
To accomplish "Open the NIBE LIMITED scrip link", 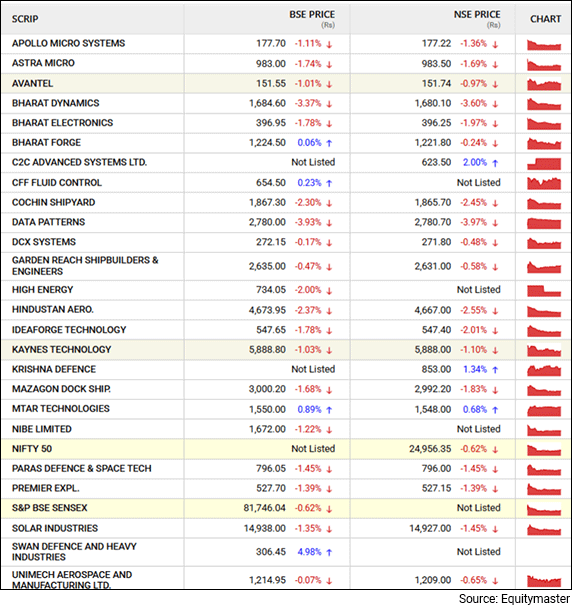I will (42, 429).
